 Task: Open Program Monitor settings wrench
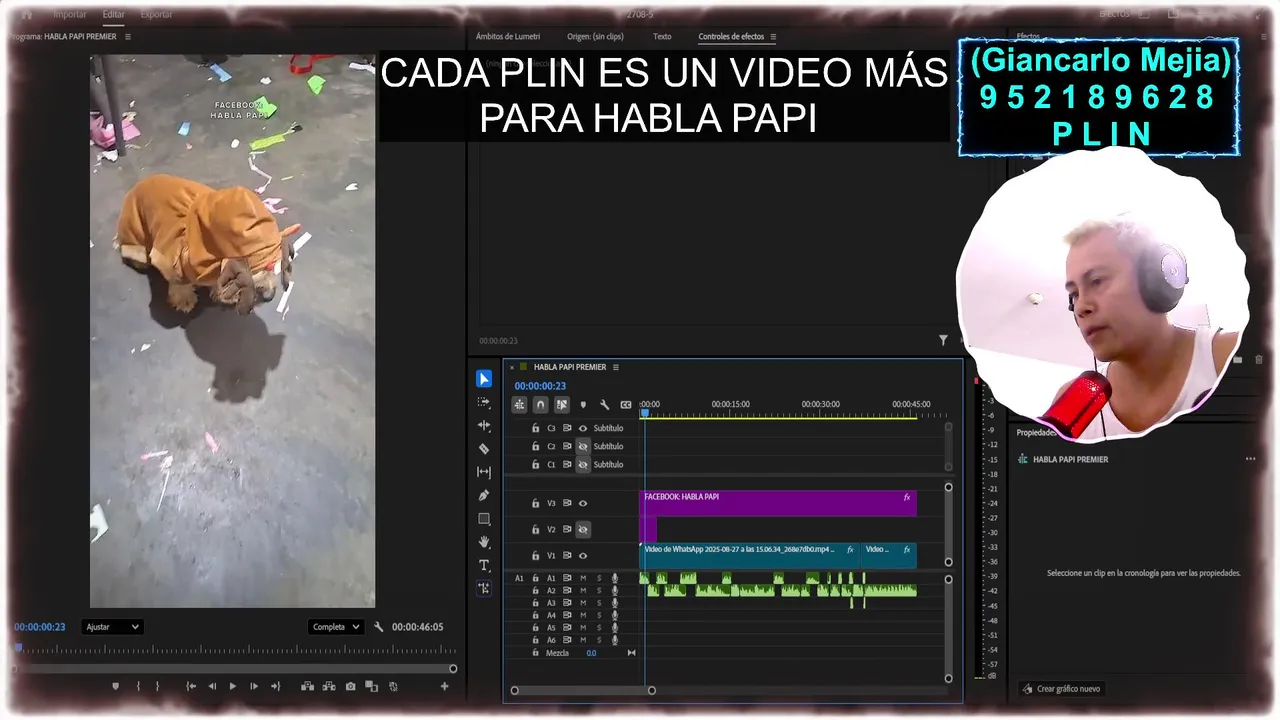(x=379, y=627)
